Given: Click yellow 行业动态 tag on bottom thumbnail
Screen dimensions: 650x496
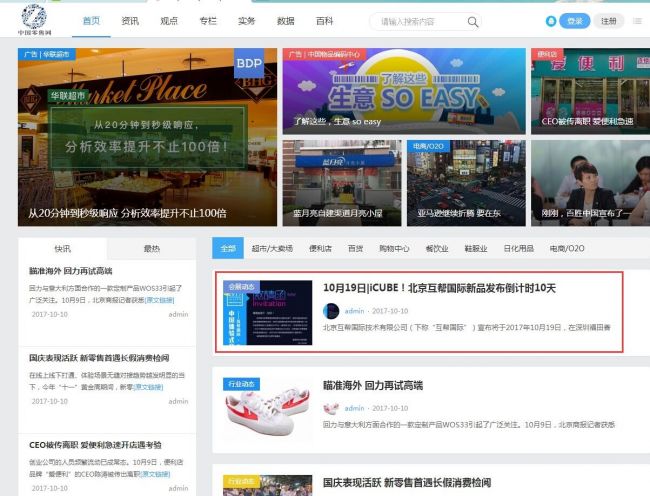Looking at the screenshot, I should click(241, 481).
